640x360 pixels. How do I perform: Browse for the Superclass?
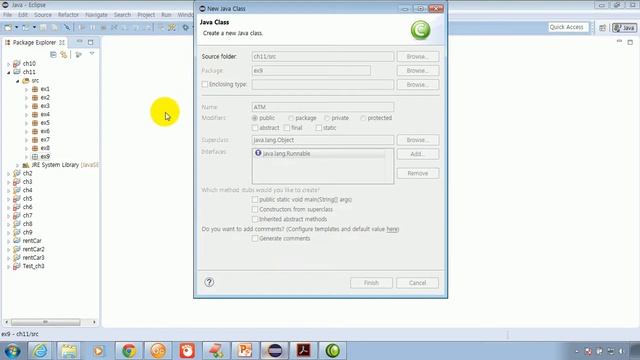pyautogui.click(x=418, y=140)
